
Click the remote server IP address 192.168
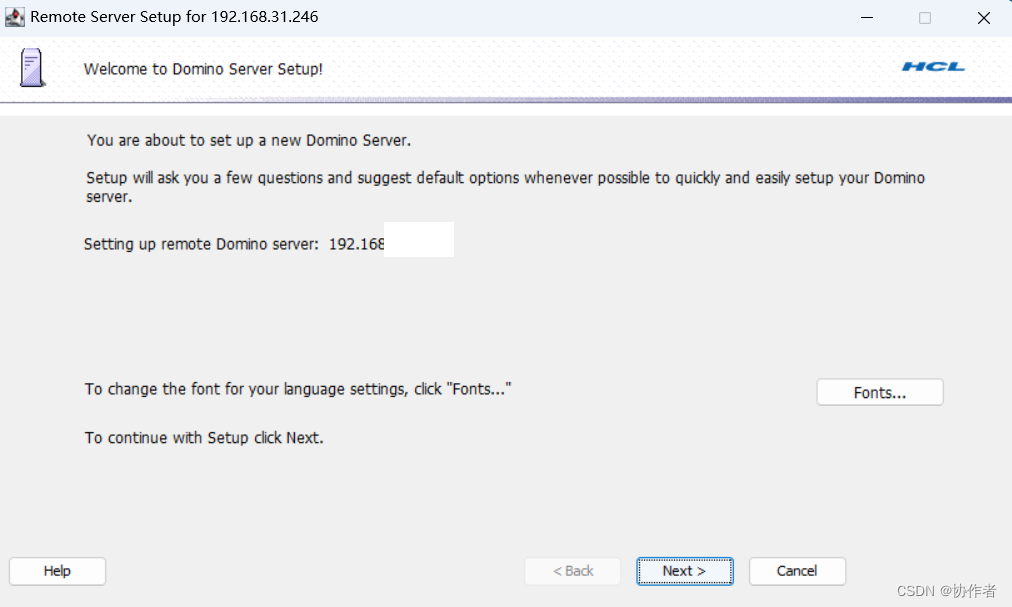pyautogui.click(x=357, y=244)
